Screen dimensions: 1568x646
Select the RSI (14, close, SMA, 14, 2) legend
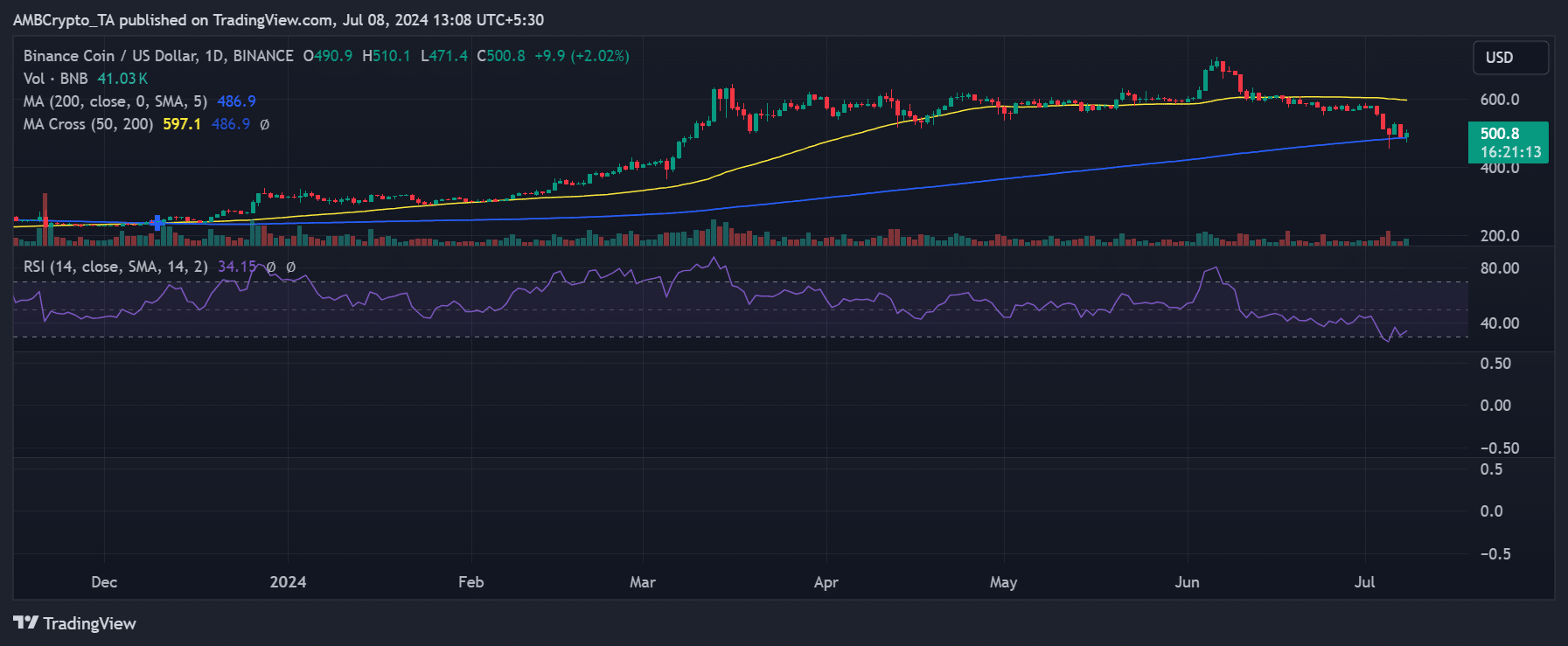pyautogui.click(x=115, y=267)
